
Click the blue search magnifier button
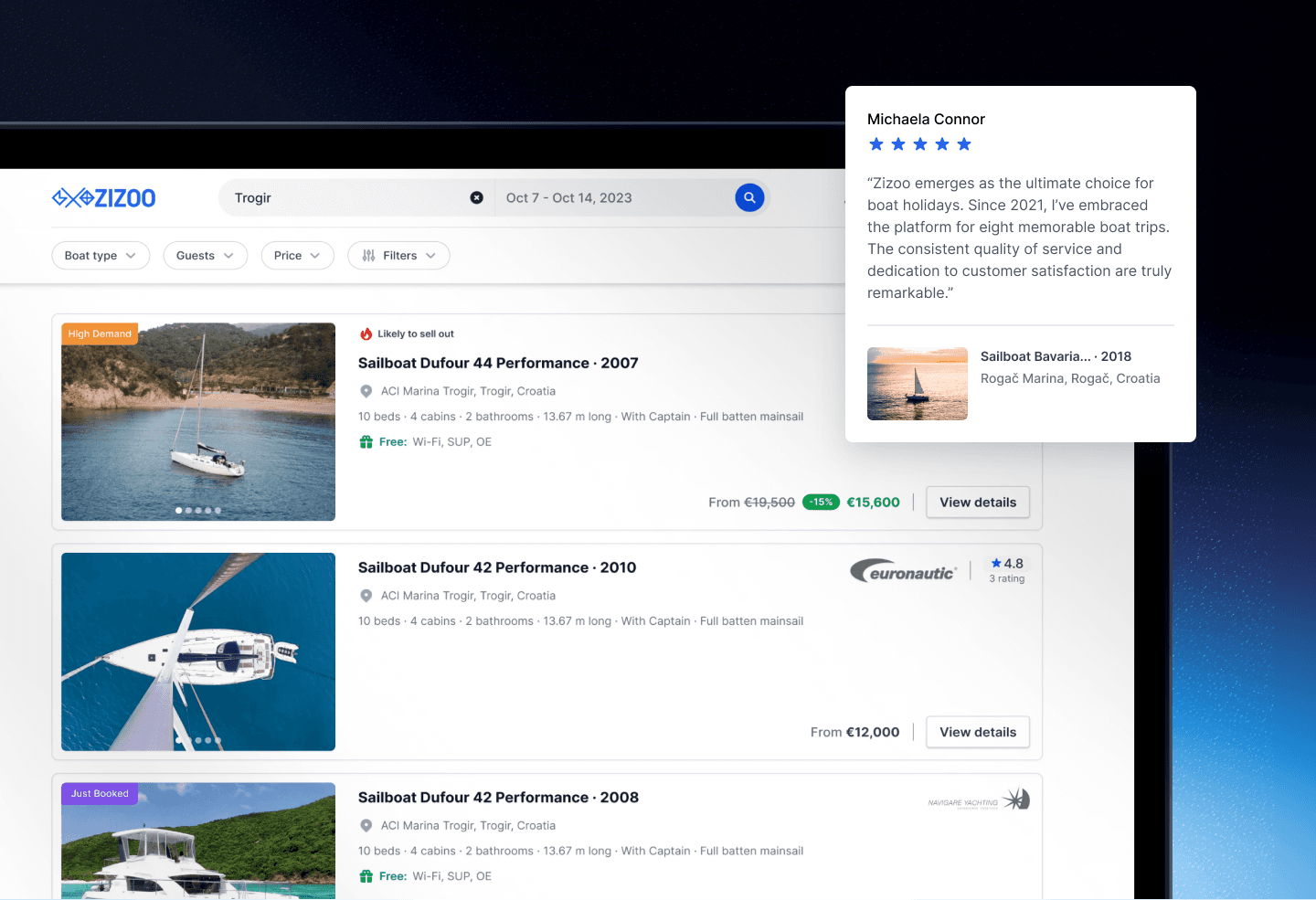point(749,197)
